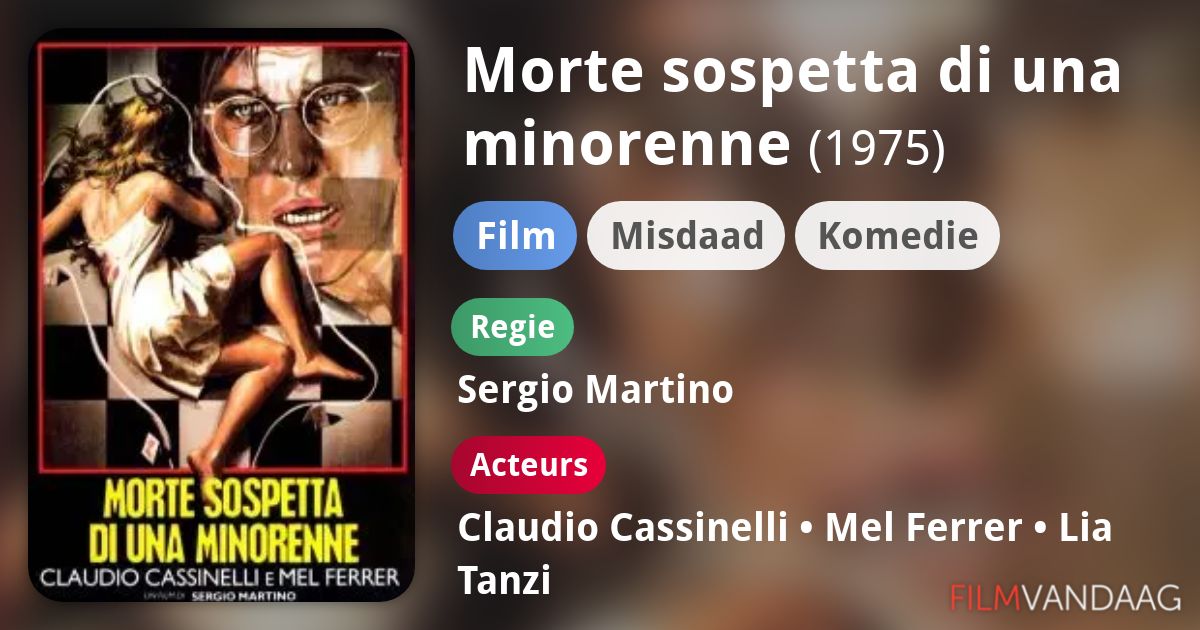The image size is (1200, 630).
Task: Click the Film category pill
Action: click(x=515, y=236)
